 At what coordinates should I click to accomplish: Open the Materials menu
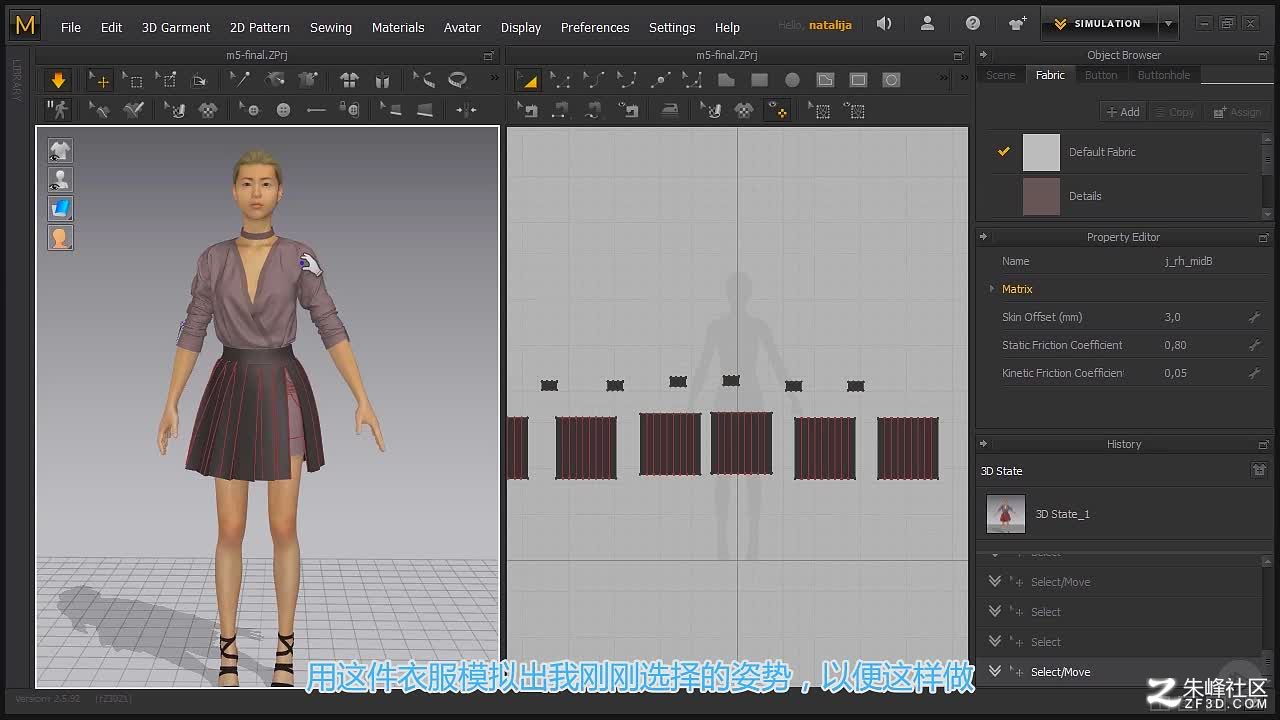[398, 27]
